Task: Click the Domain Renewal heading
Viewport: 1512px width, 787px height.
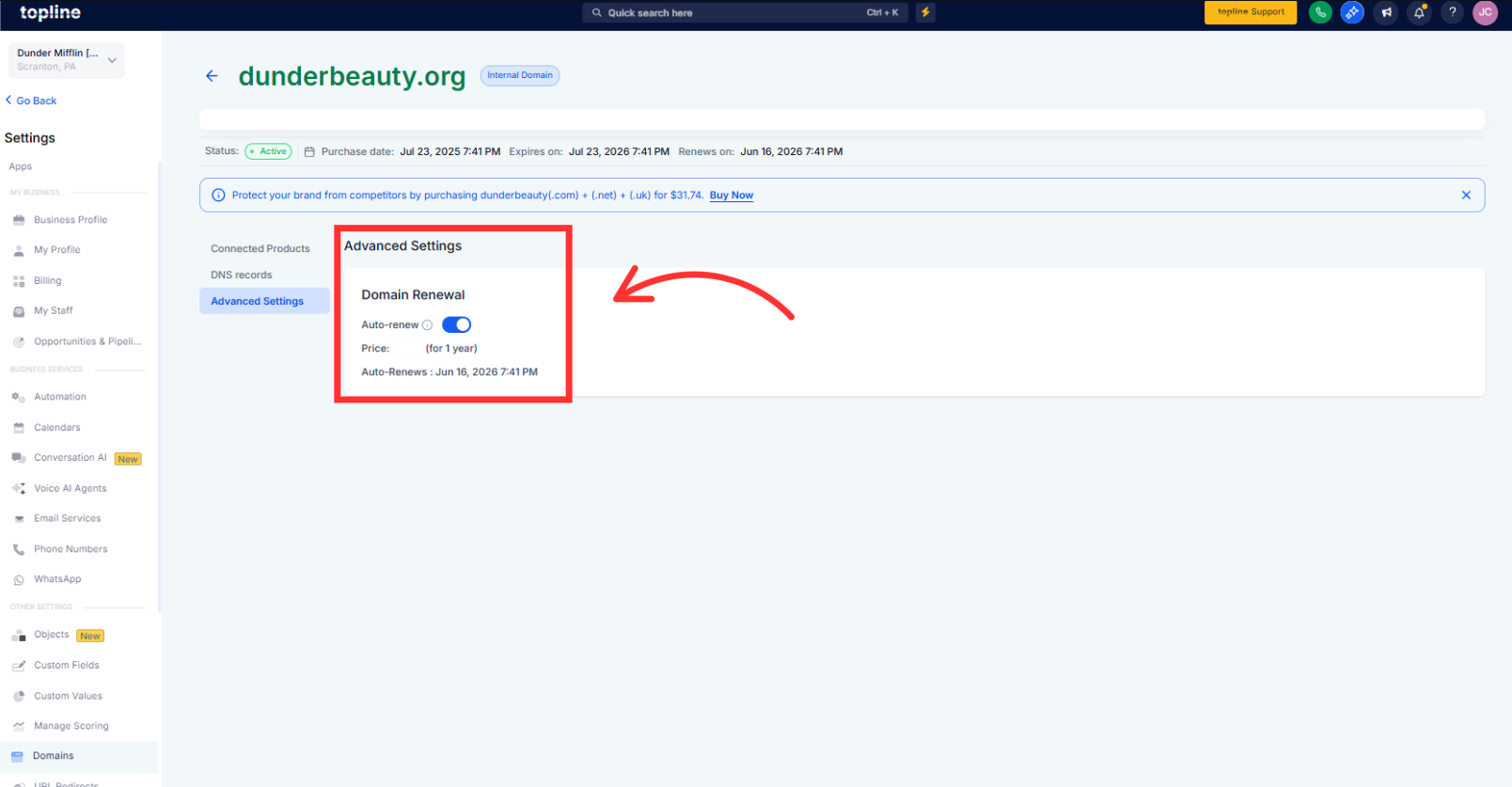Action: (x=413, y=295)
